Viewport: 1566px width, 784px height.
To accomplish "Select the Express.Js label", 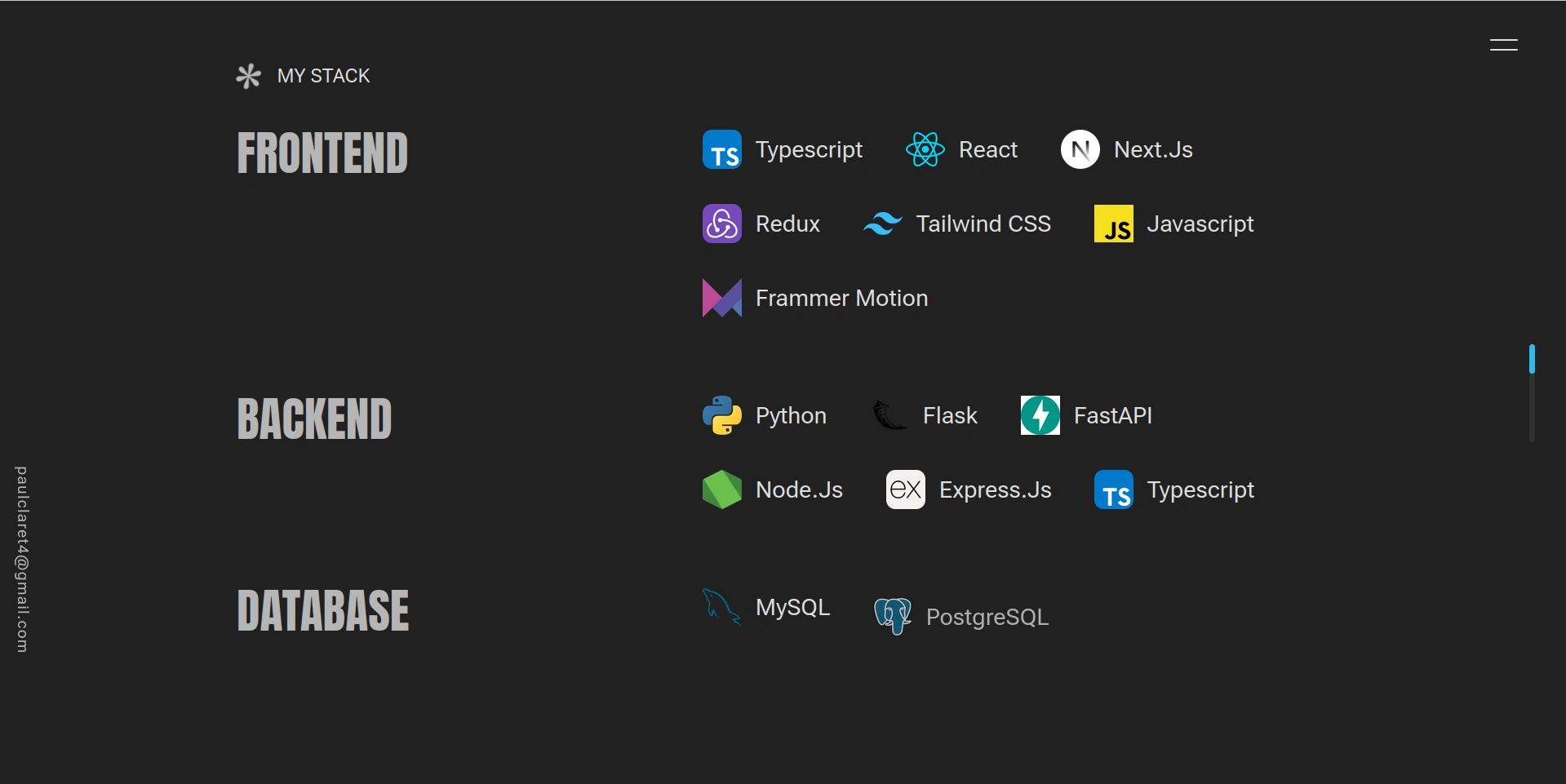I will pyautogui.click(x=996, y=490).
